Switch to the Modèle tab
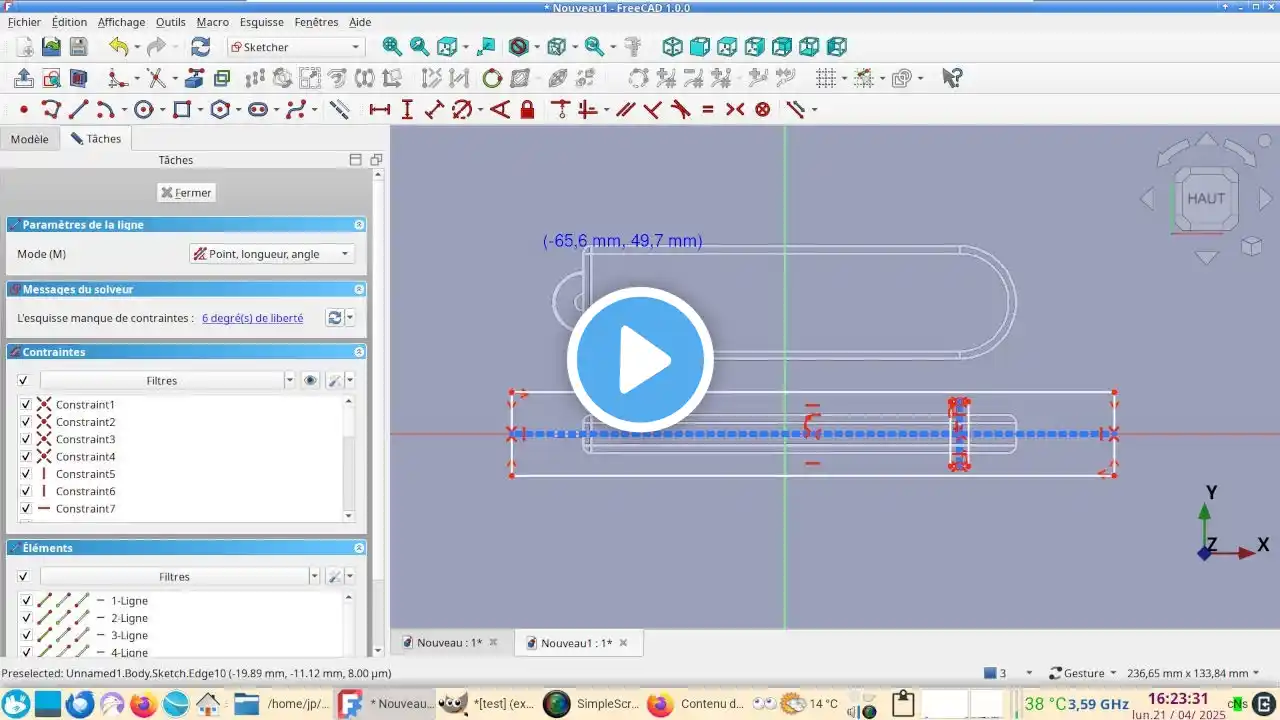This screenshot has height=720, width=1280. pos(30,139)
